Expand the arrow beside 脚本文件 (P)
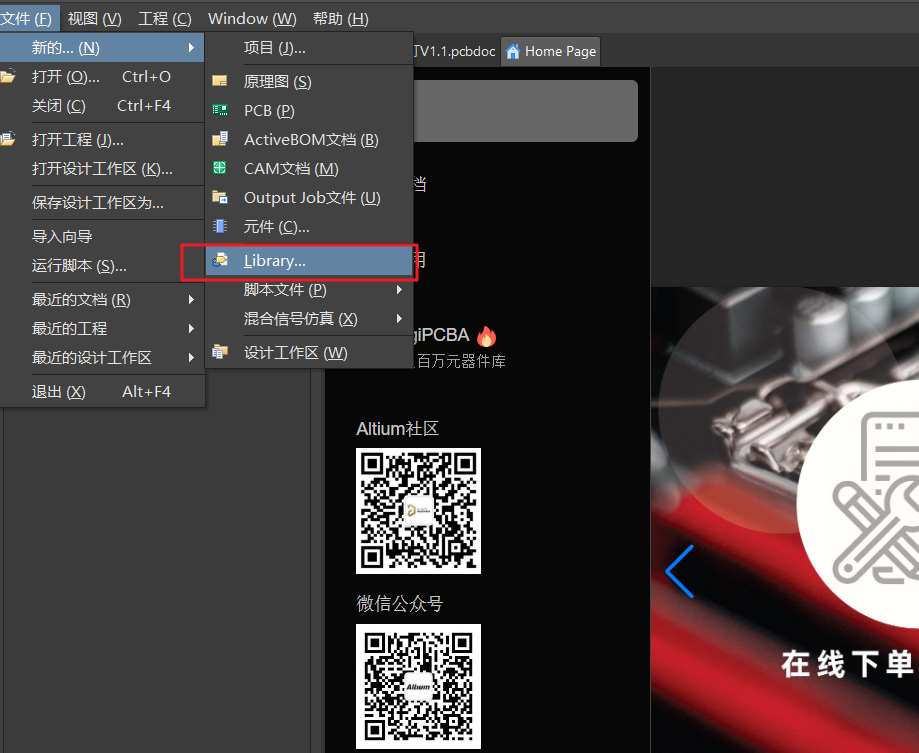919x753 pixels. click(399, 289)
